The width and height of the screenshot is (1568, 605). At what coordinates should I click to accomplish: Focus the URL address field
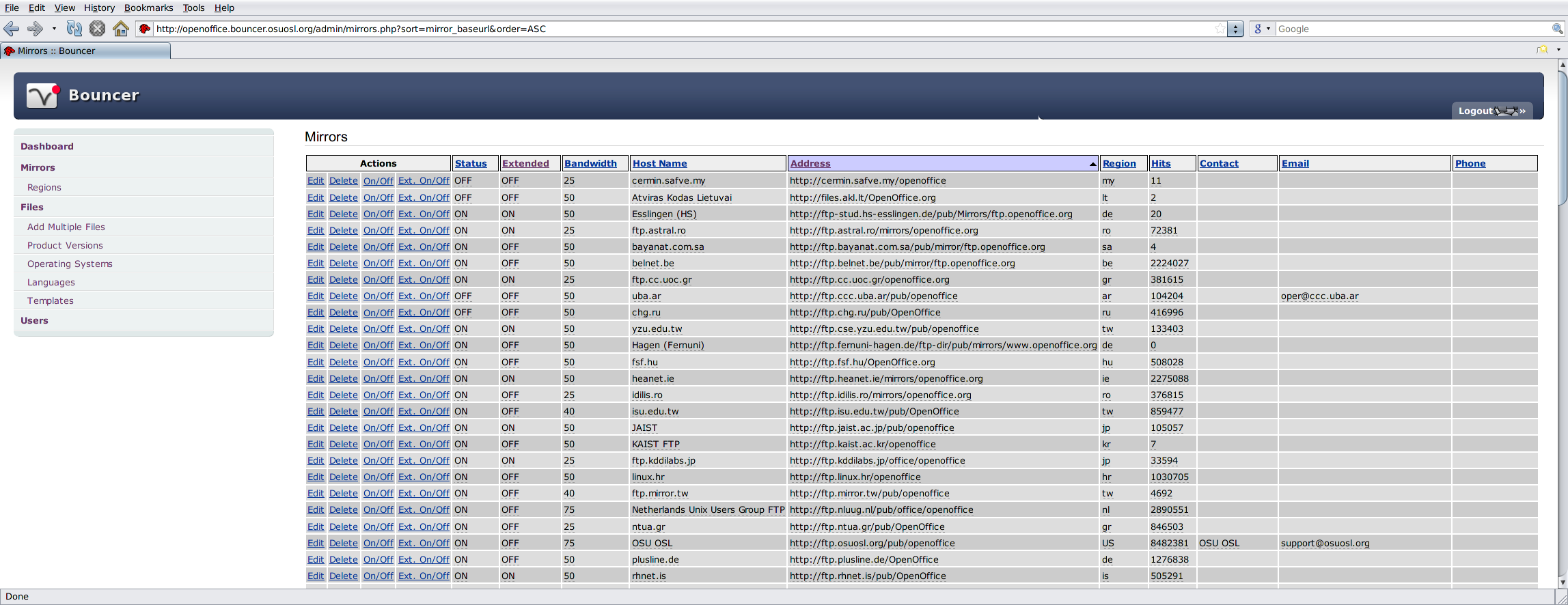683,29
